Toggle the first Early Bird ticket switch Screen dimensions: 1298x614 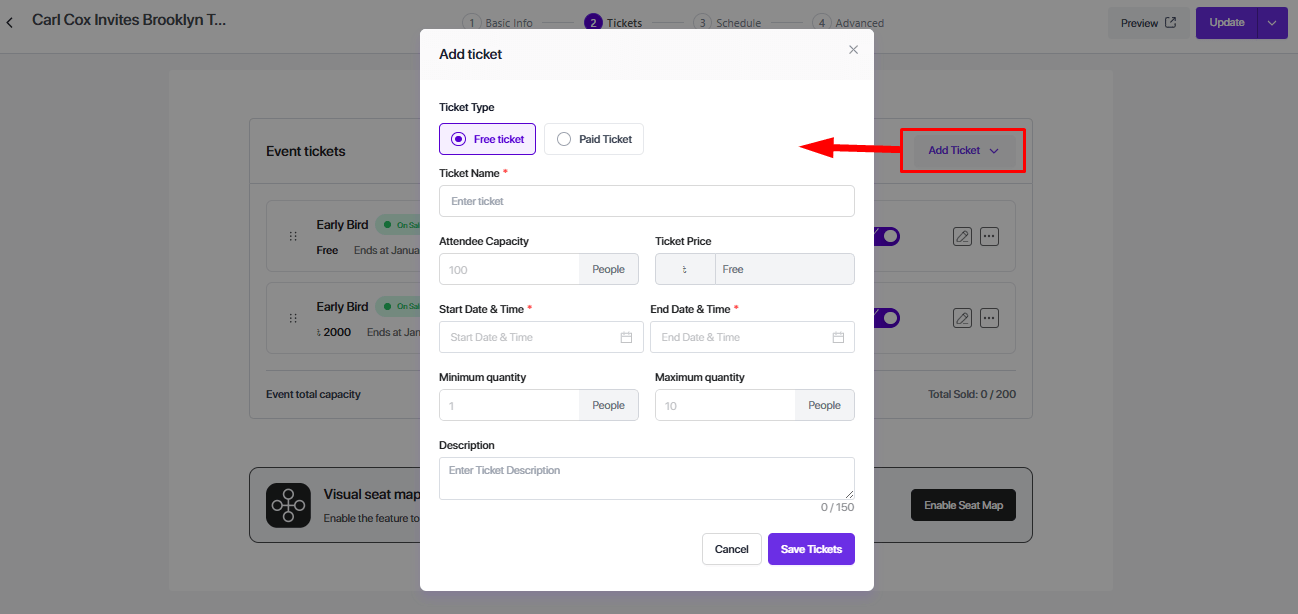click(888, 237)
